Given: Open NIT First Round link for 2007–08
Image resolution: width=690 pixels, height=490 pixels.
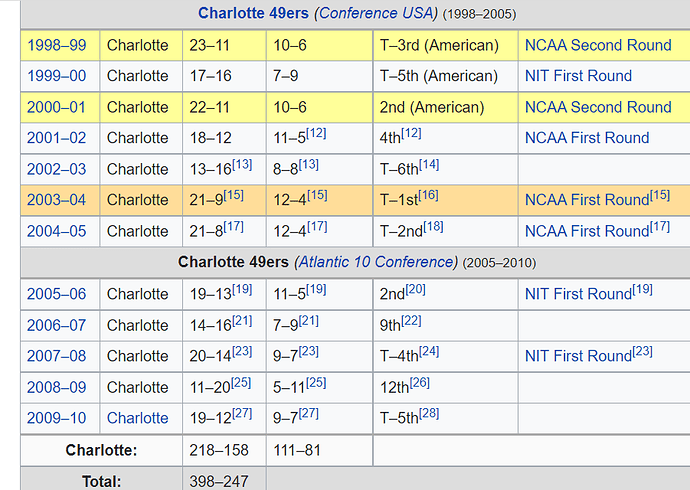Looking at the screenshot, I should pos(578,356).
